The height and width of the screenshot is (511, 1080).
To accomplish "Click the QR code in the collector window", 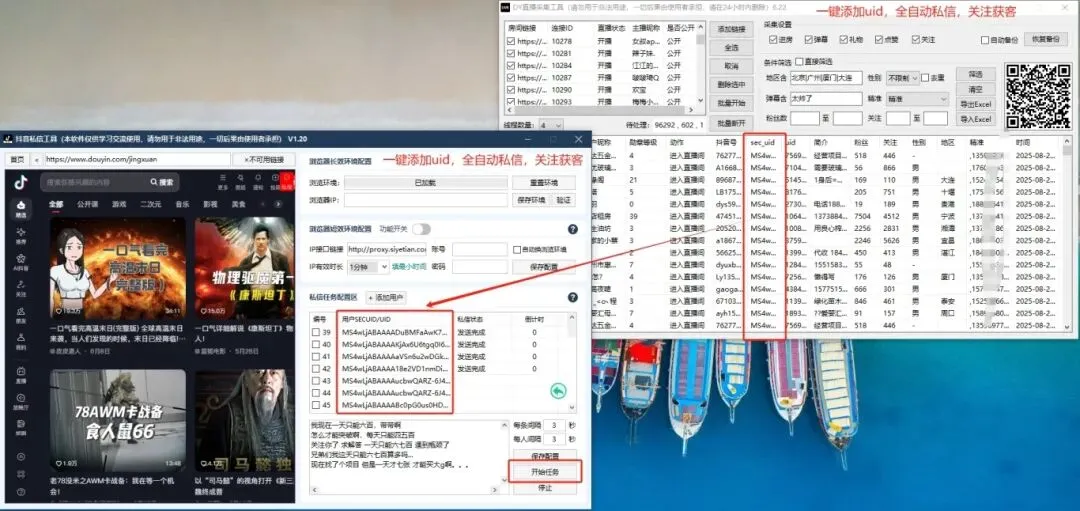I will coord(1038,96).
